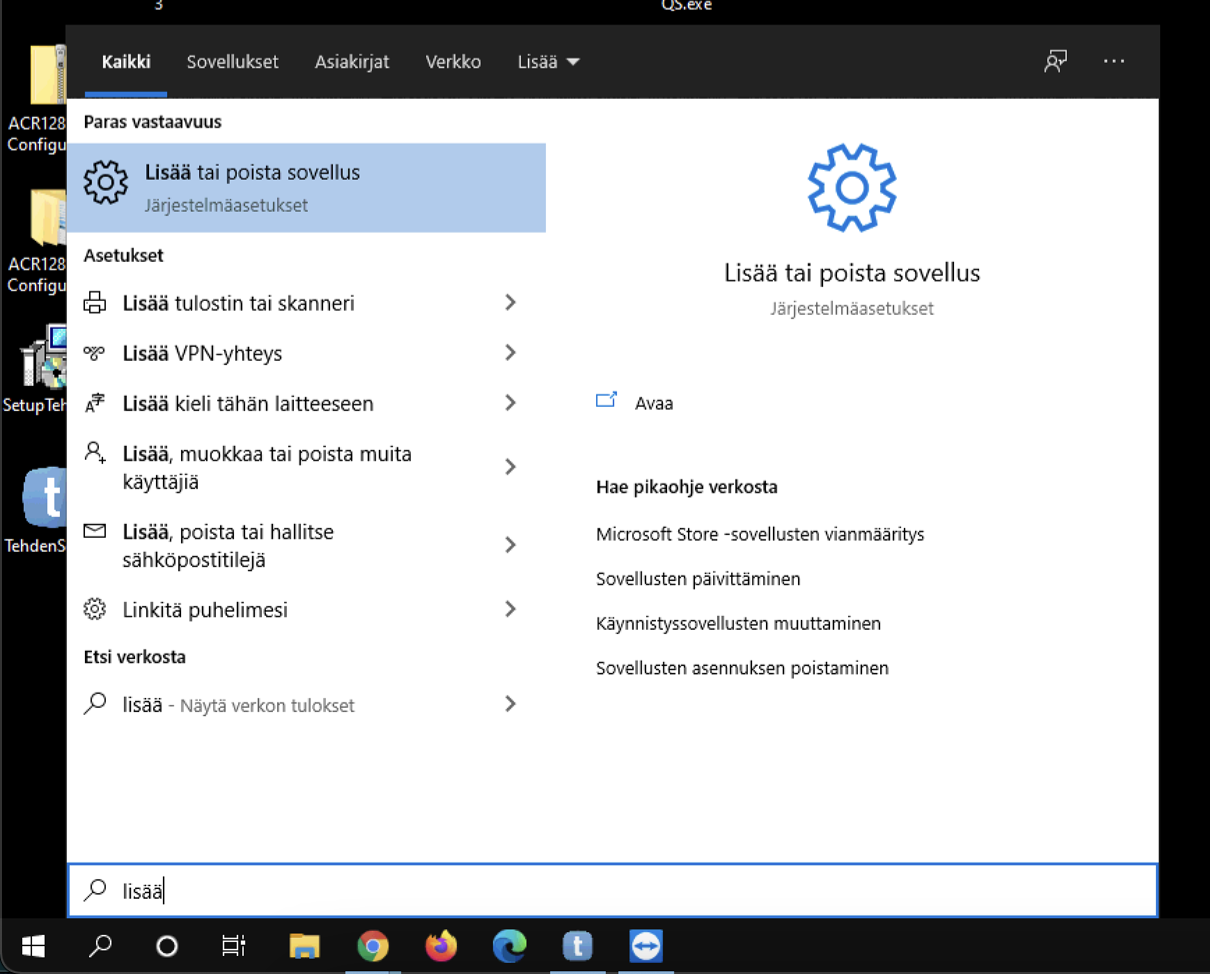Click the Cortana circle icon
The height and width of the screenshot is (974, 1210).
(x=167, y=946)
